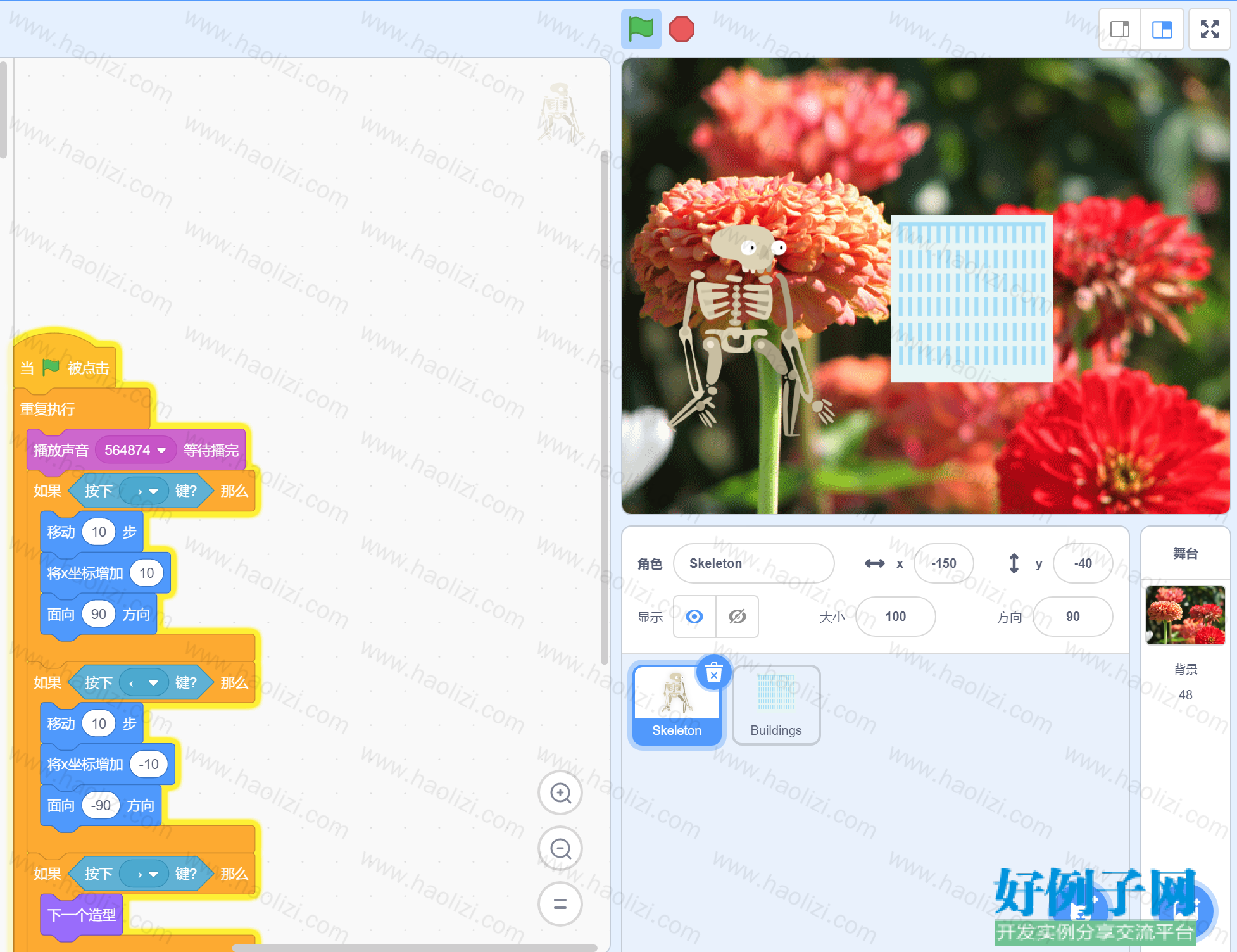Screen dimensions: 1237x952
Task: Zoom in the code workspace
Action: tap(560, 792)
